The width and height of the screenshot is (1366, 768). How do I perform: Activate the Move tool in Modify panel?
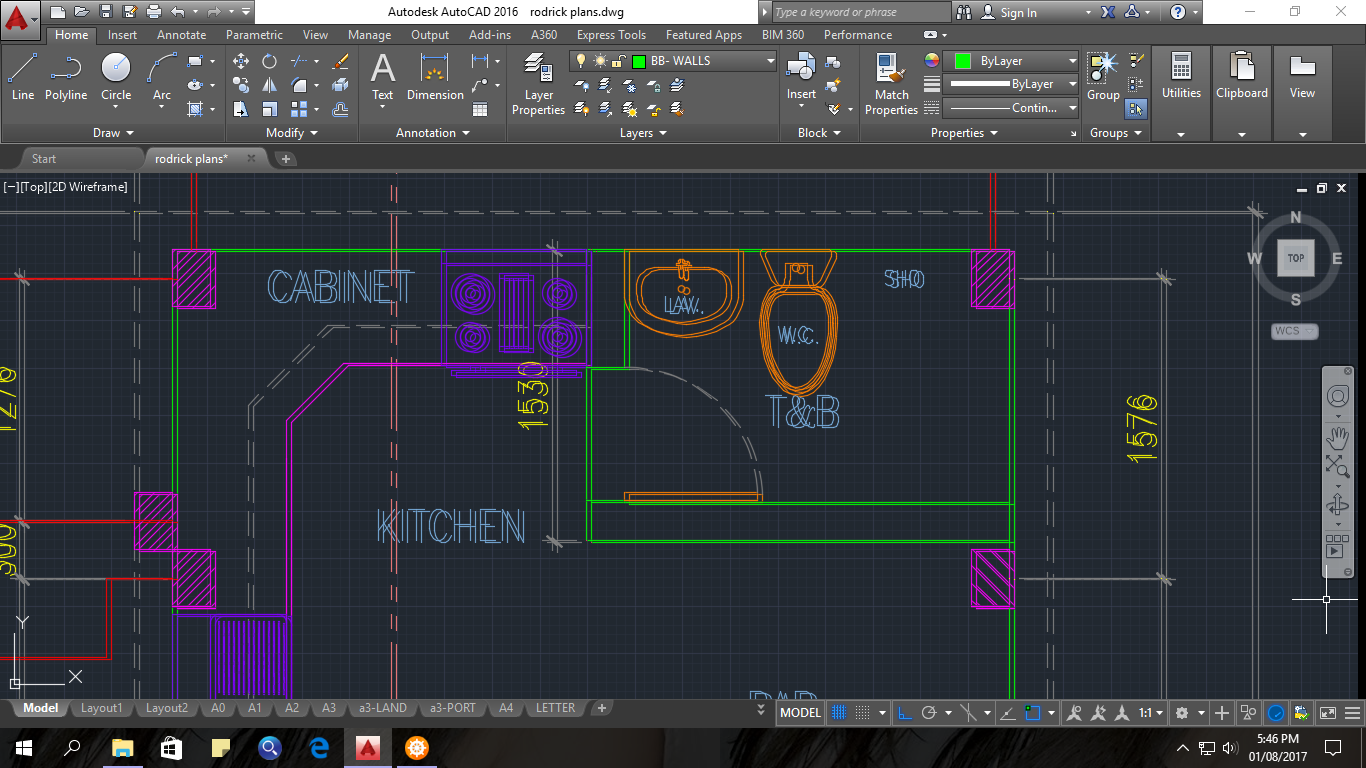(241, 61)
